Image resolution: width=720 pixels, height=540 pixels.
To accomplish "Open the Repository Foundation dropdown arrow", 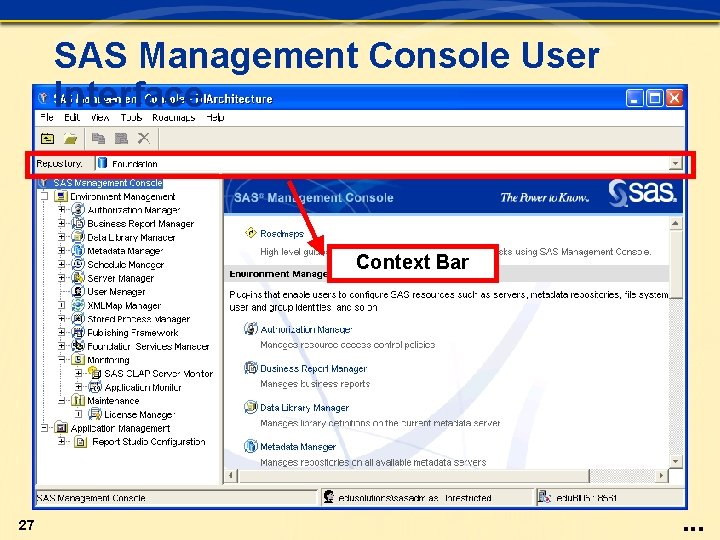I will tap(675, 163).
